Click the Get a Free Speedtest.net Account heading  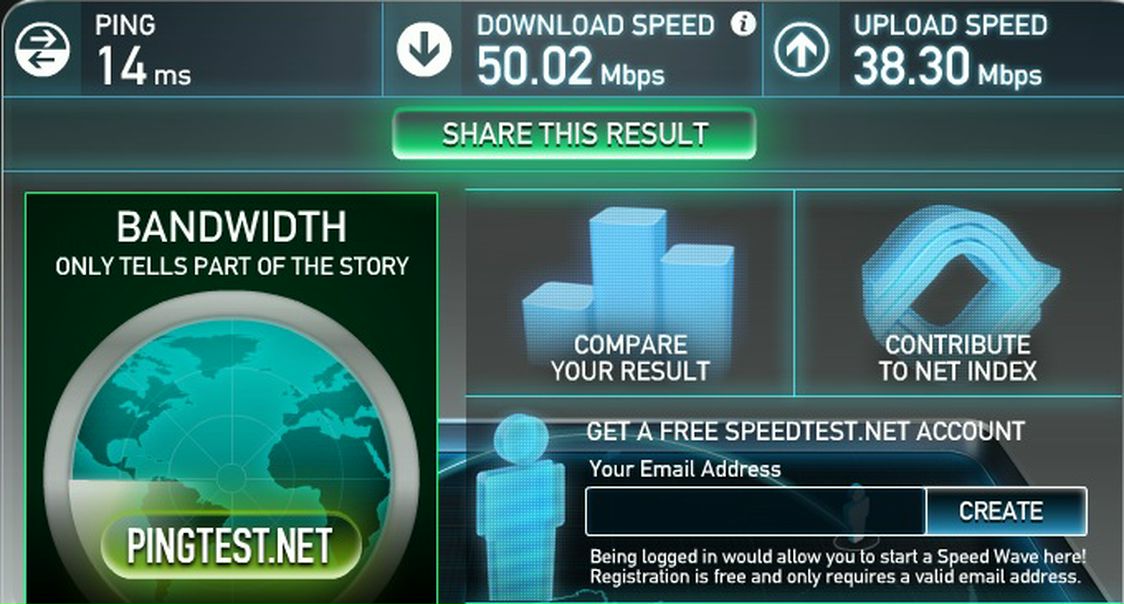point(805,431)
